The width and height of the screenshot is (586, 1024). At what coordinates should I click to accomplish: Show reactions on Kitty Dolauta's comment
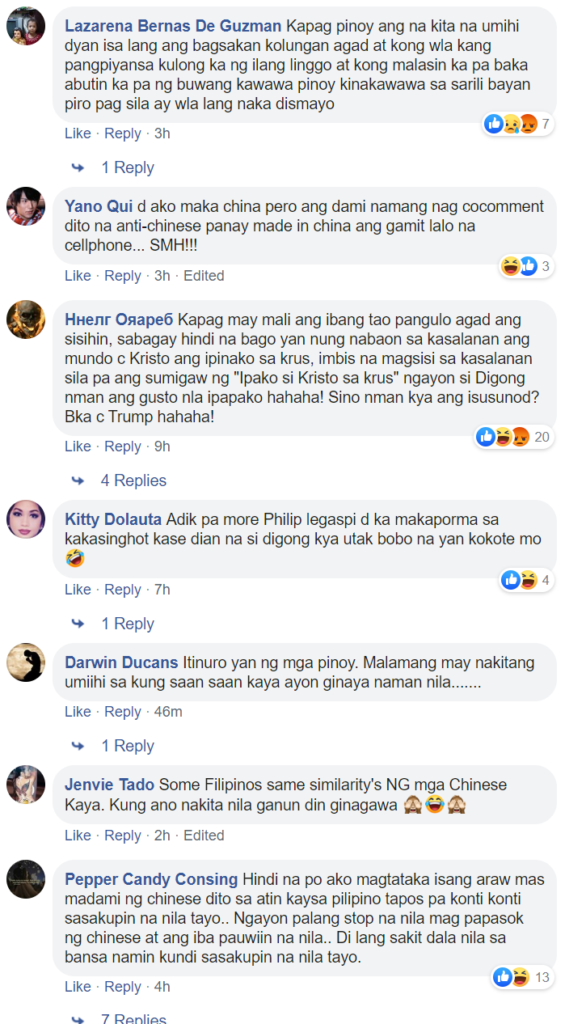coord(526,580)
